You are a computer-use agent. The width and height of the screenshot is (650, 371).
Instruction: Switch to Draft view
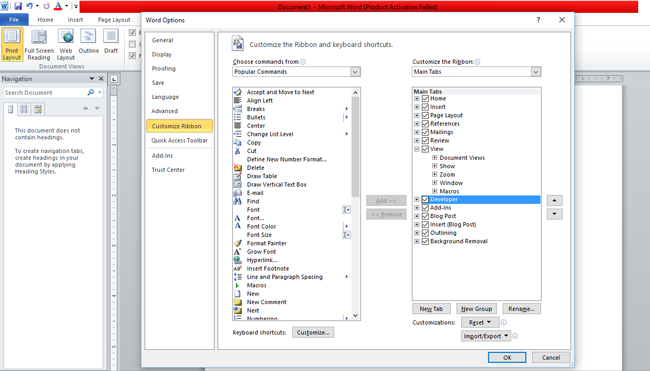111,41
